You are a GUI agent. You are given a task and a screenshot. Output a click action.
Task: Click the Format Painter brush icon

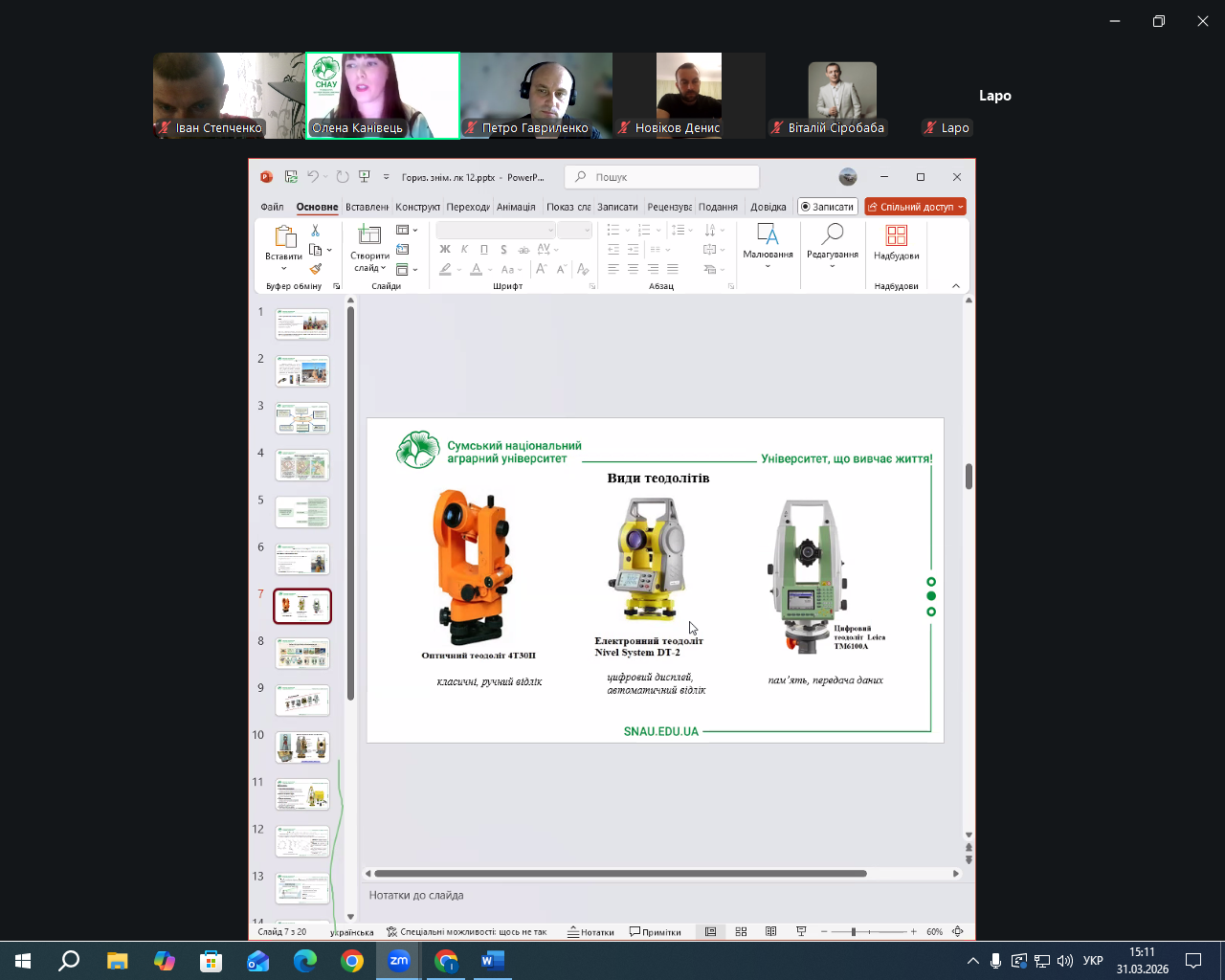click(x=315, y=269)
